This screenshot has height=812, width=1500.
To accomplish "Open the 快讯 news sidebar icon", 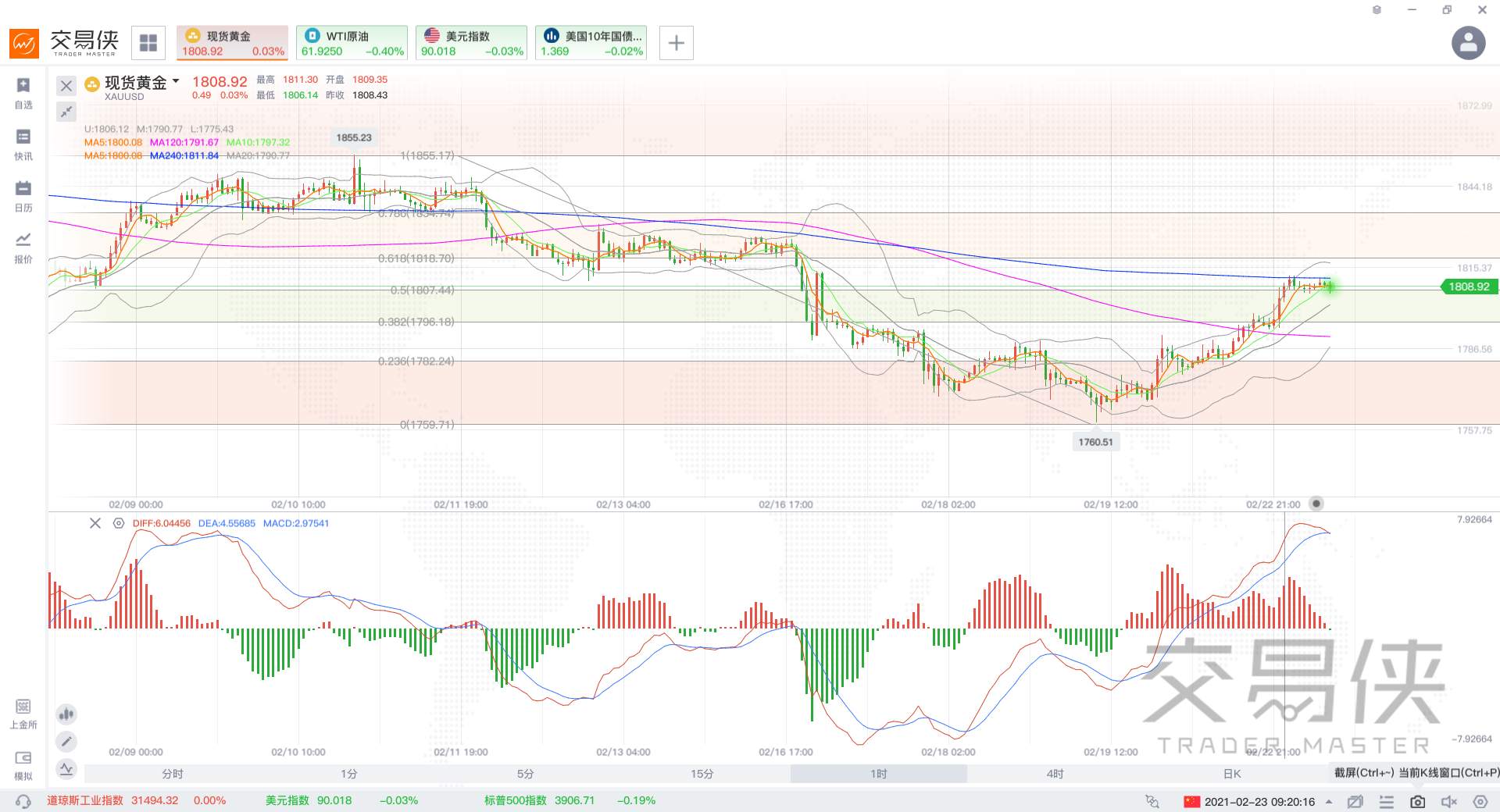I will pos(23,144).
